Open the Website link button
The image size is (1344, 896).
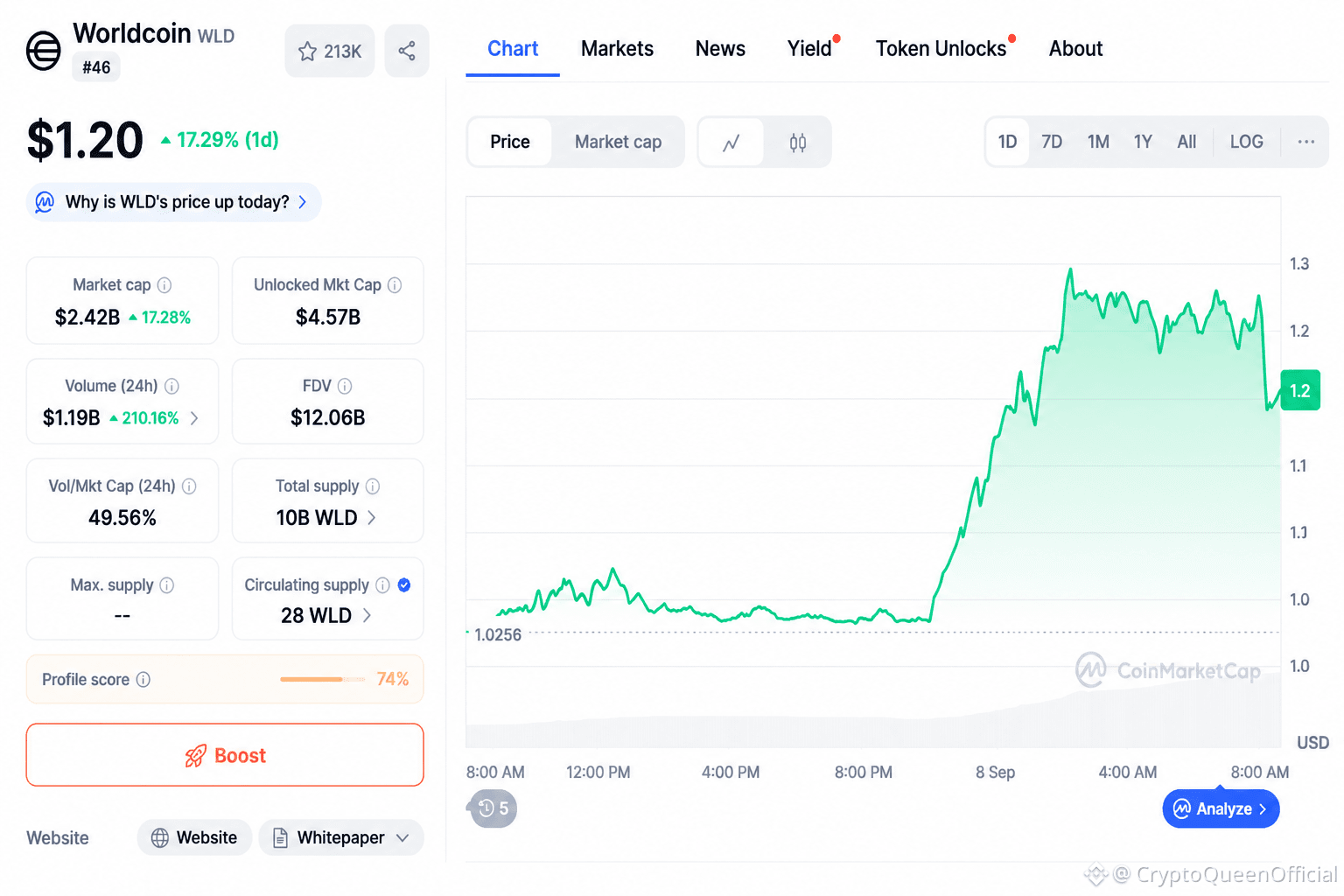click(x=194, y=837)
